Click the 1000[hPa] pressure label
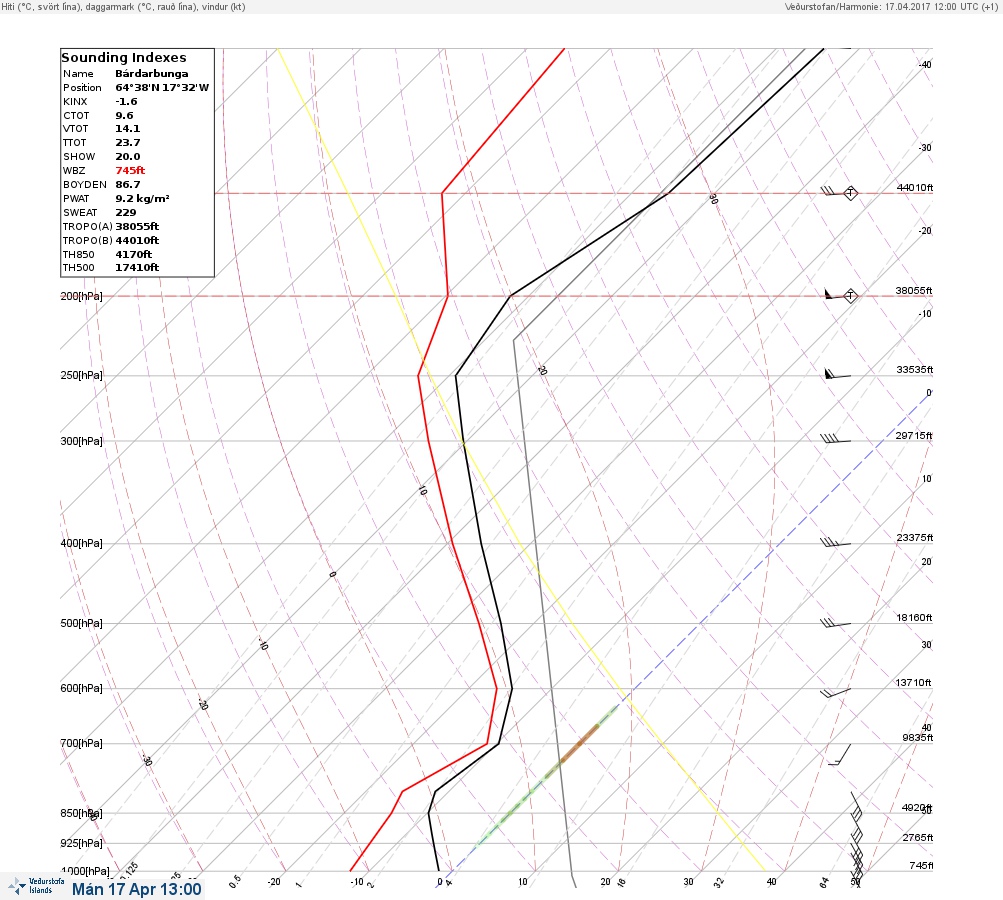 [x=84, y=872]
